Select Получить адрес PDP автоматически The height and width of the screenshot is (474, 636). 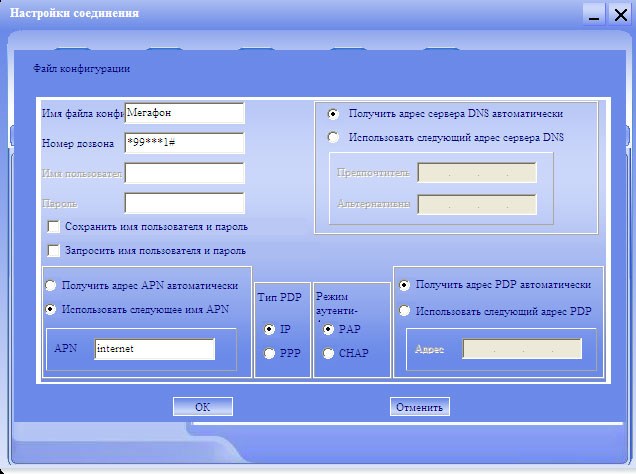pyautogui.click(x=404, y=285)
